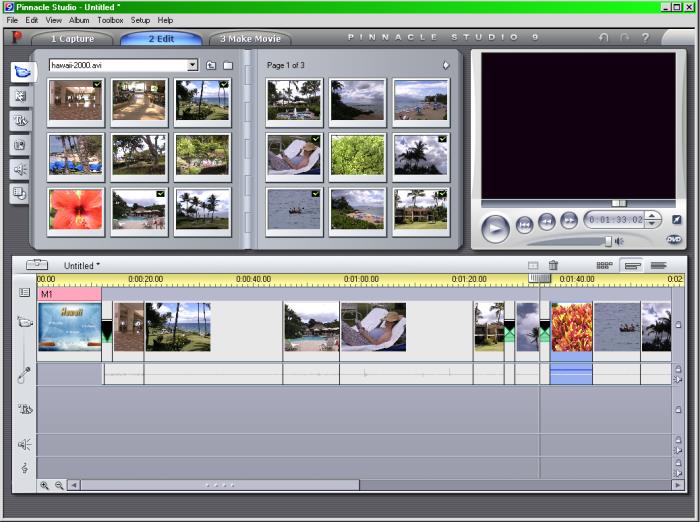Open the Disc Menus album tab
This screenshot has width=700, height=522.
point(21,193)
